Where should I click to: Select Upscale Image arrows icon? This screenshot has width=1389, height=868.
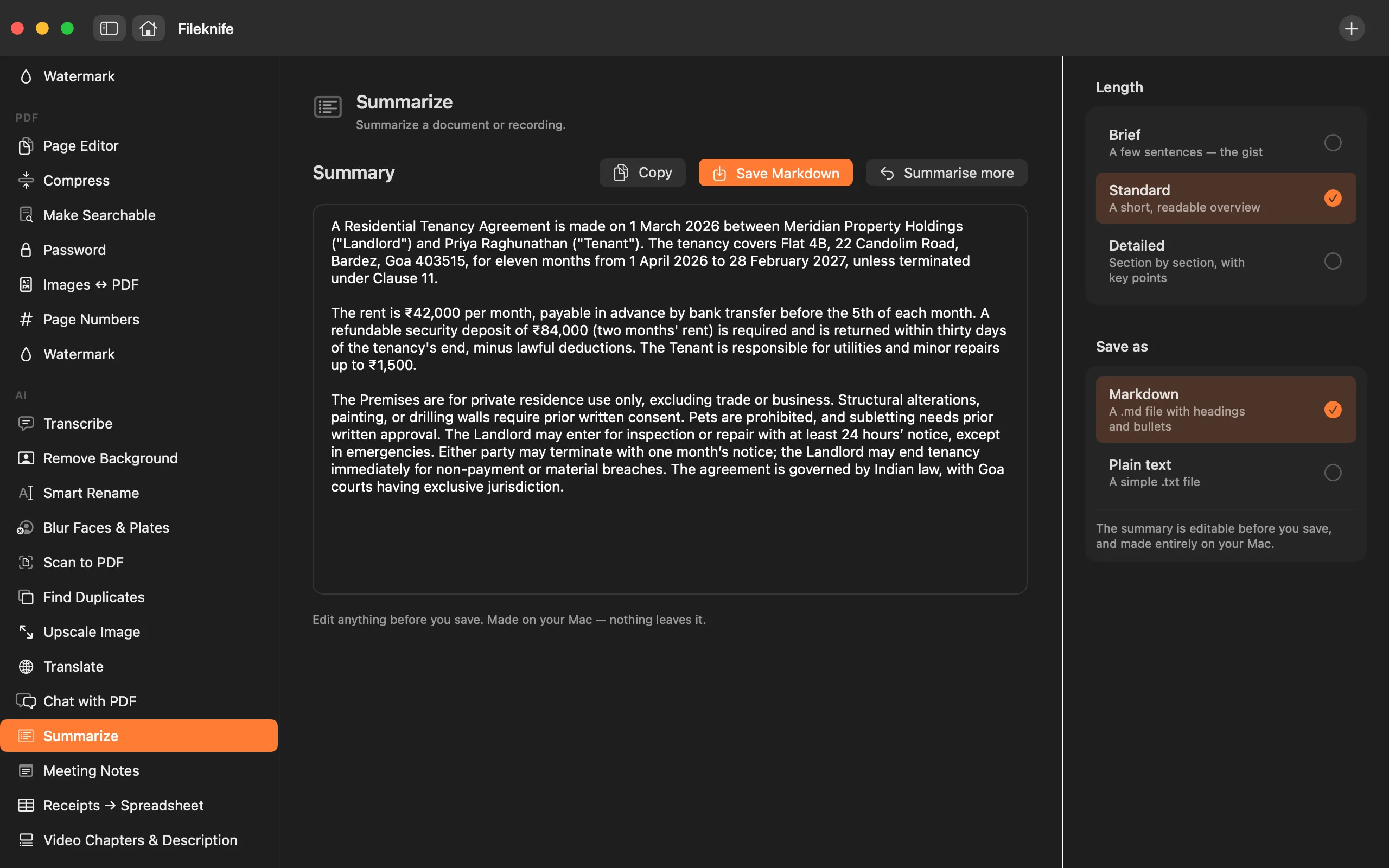pyautogui.click(x=26, y=631)
